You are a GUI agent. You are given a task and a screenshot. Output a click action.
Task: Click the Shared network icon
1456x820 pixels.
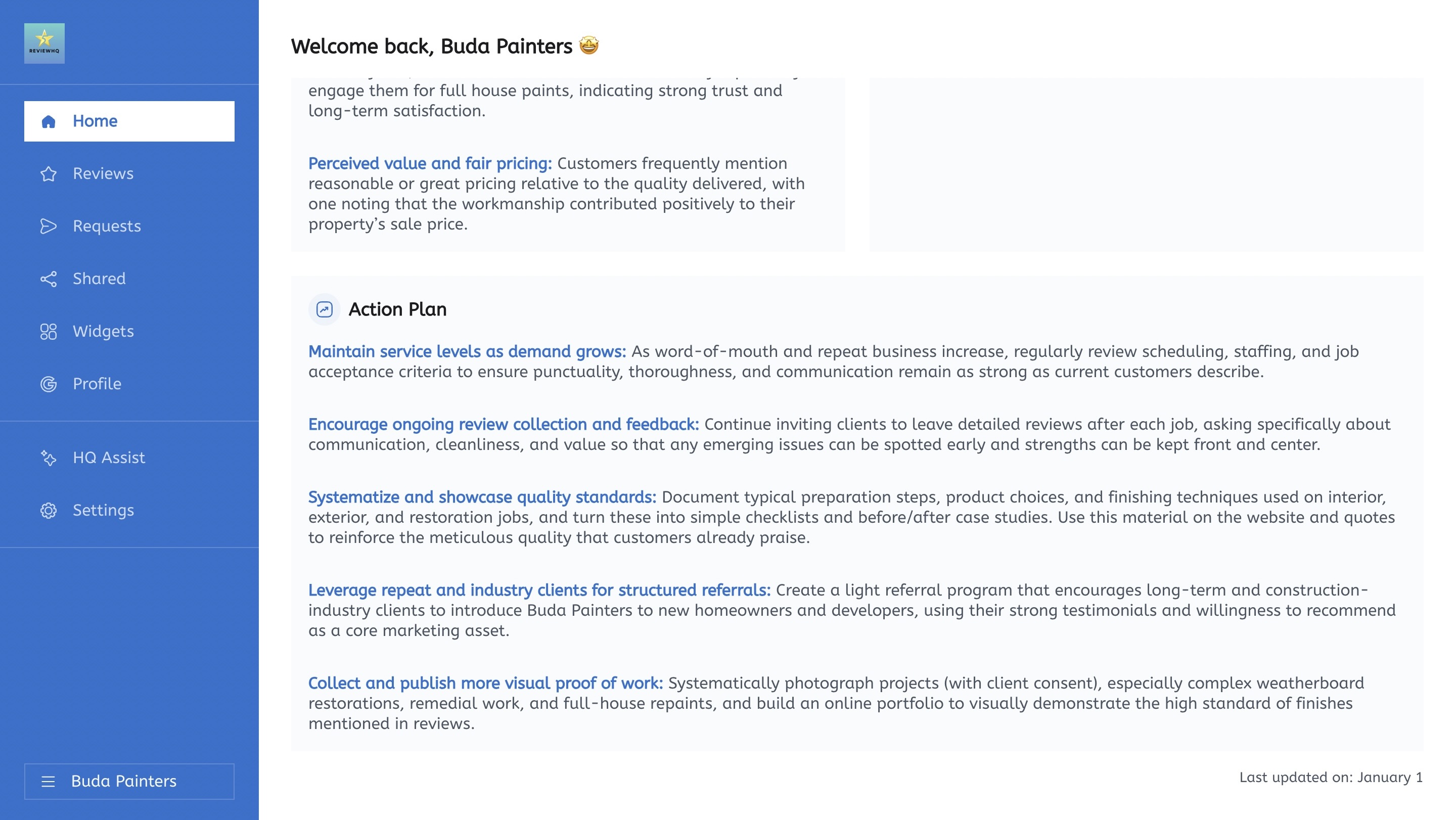pyautogui.click(x=49, y=279)
